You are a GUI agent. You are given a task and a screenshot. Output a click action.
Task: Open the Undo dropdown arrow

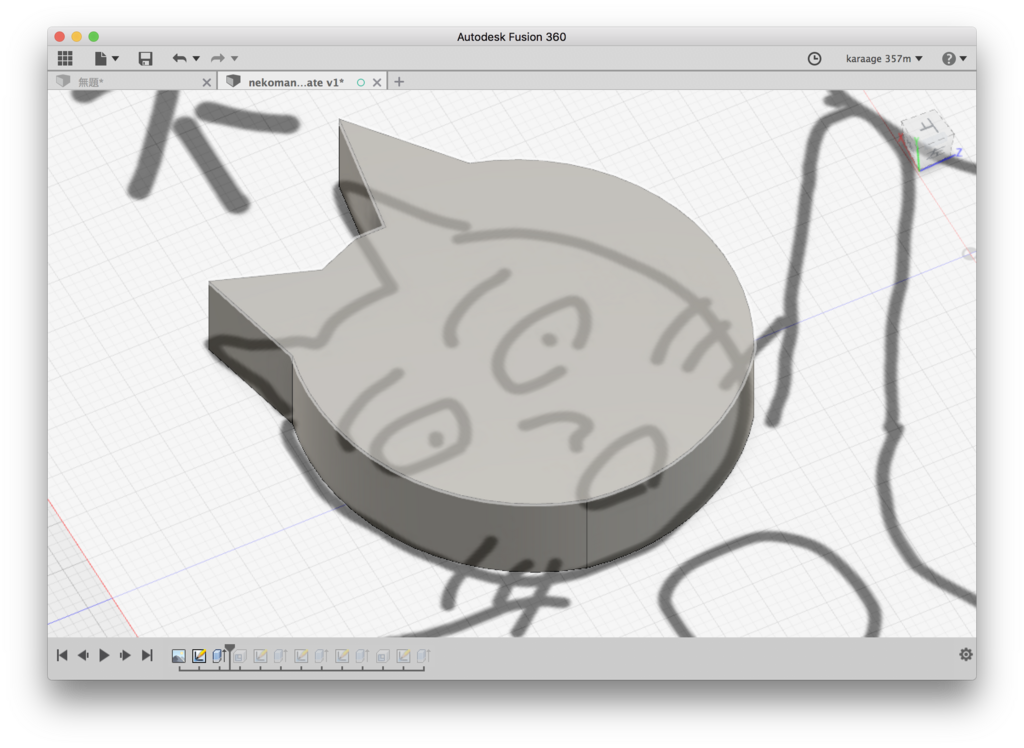pos(196,58)
